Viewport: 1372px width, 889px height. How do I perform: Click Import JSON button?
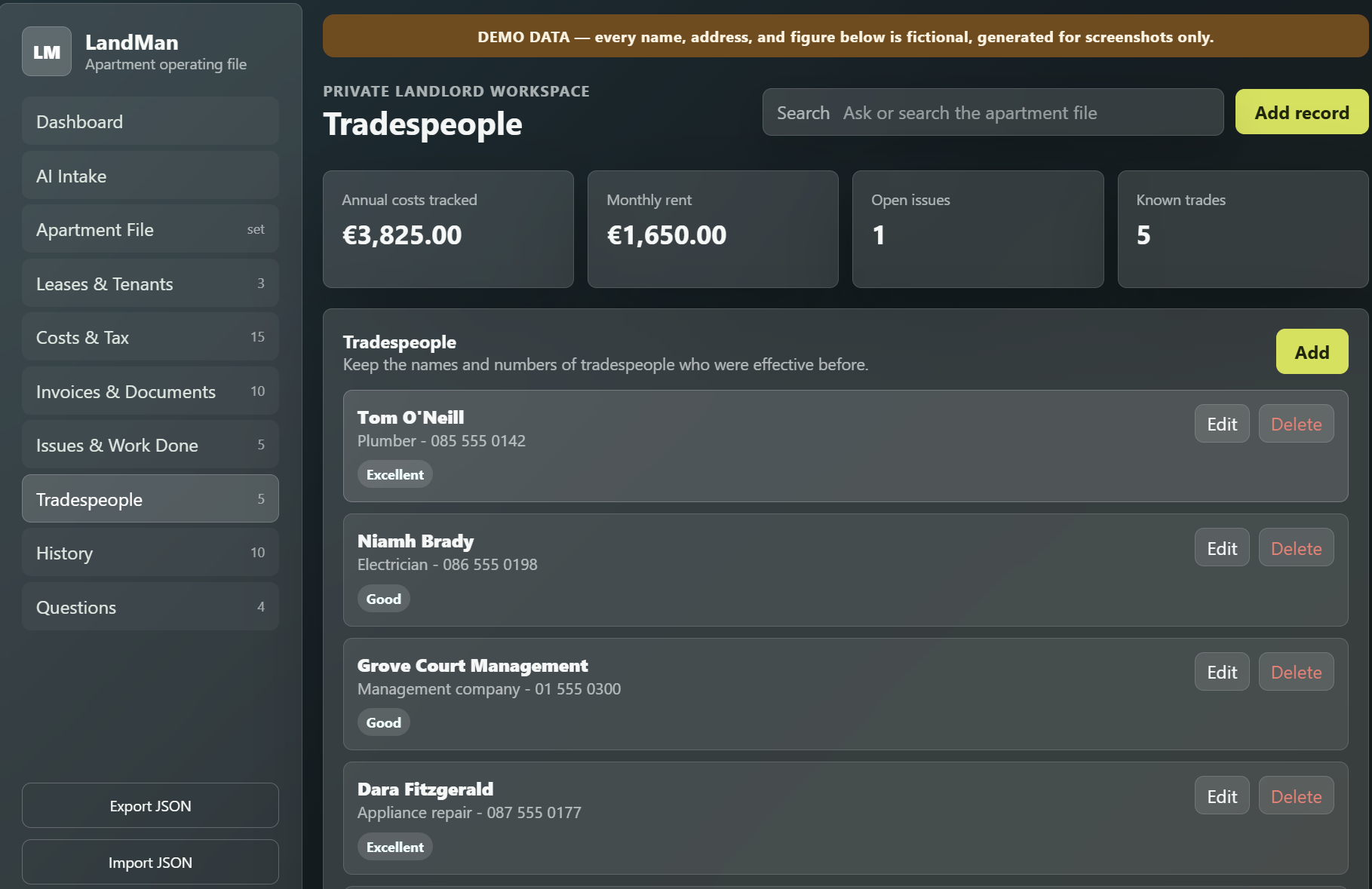tap(150, 863)
